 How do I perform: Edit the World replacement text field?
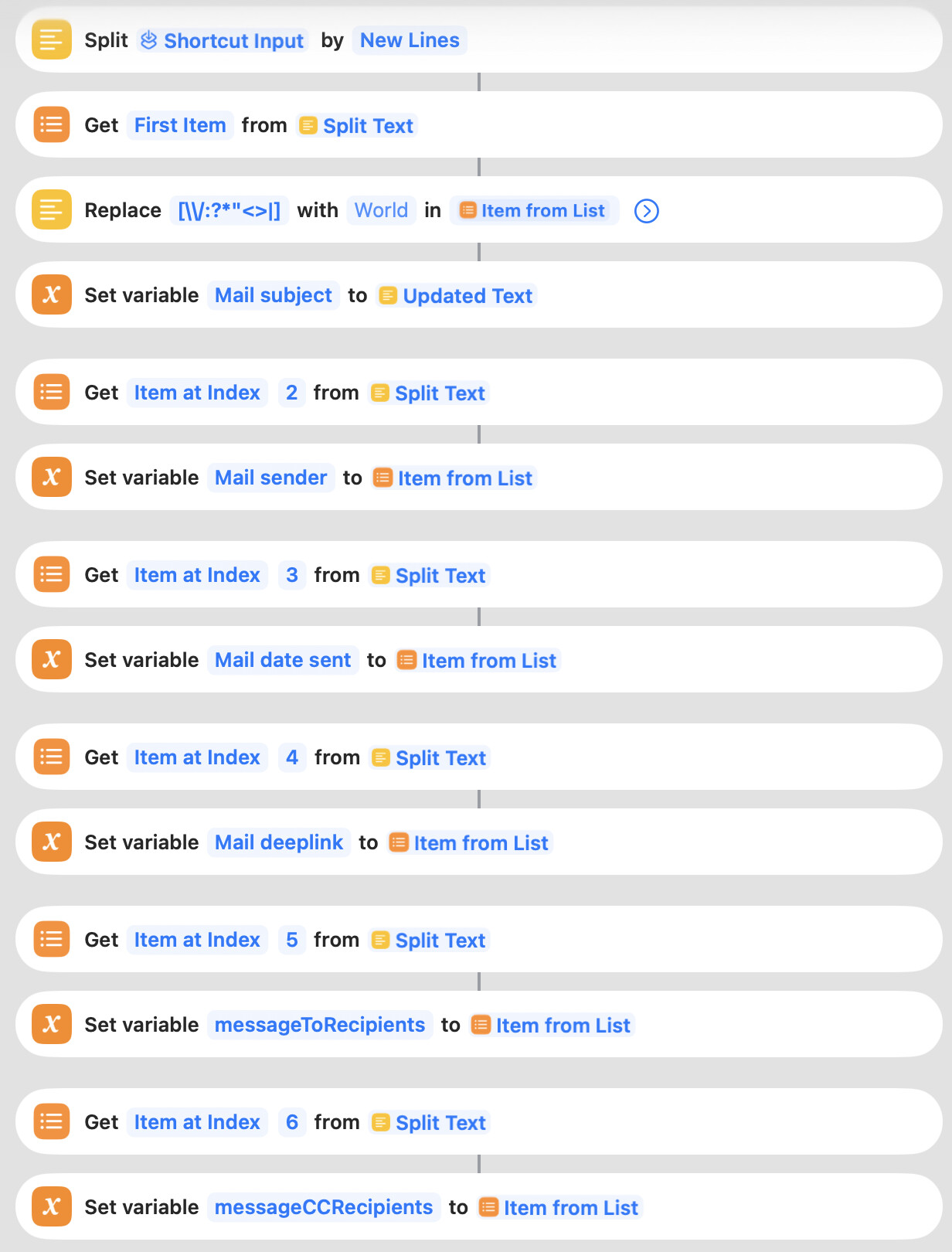[x=381, y=210]
